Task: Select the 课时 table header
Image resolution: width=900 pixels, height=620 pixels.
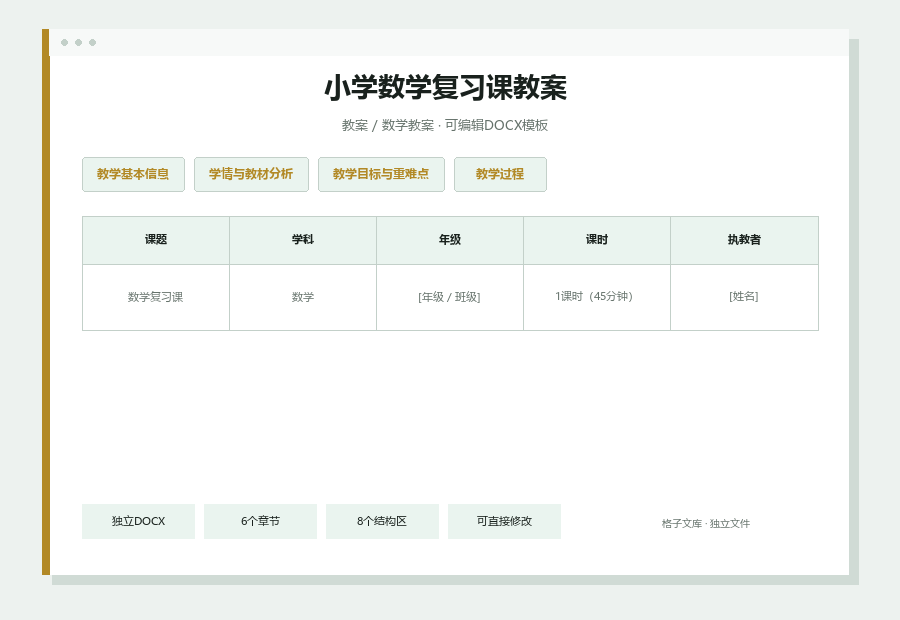Action: [x=597, y=240]
